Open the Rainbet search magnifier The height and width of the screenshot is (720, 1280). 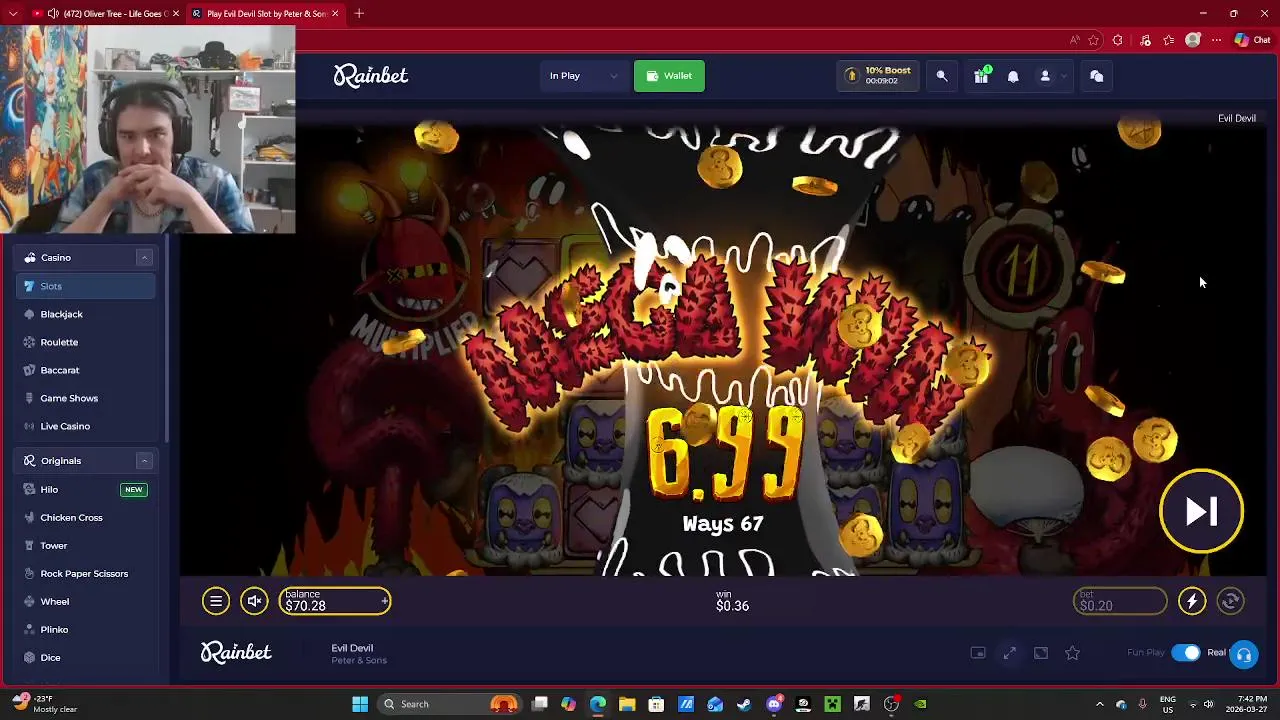coord(942,76)
